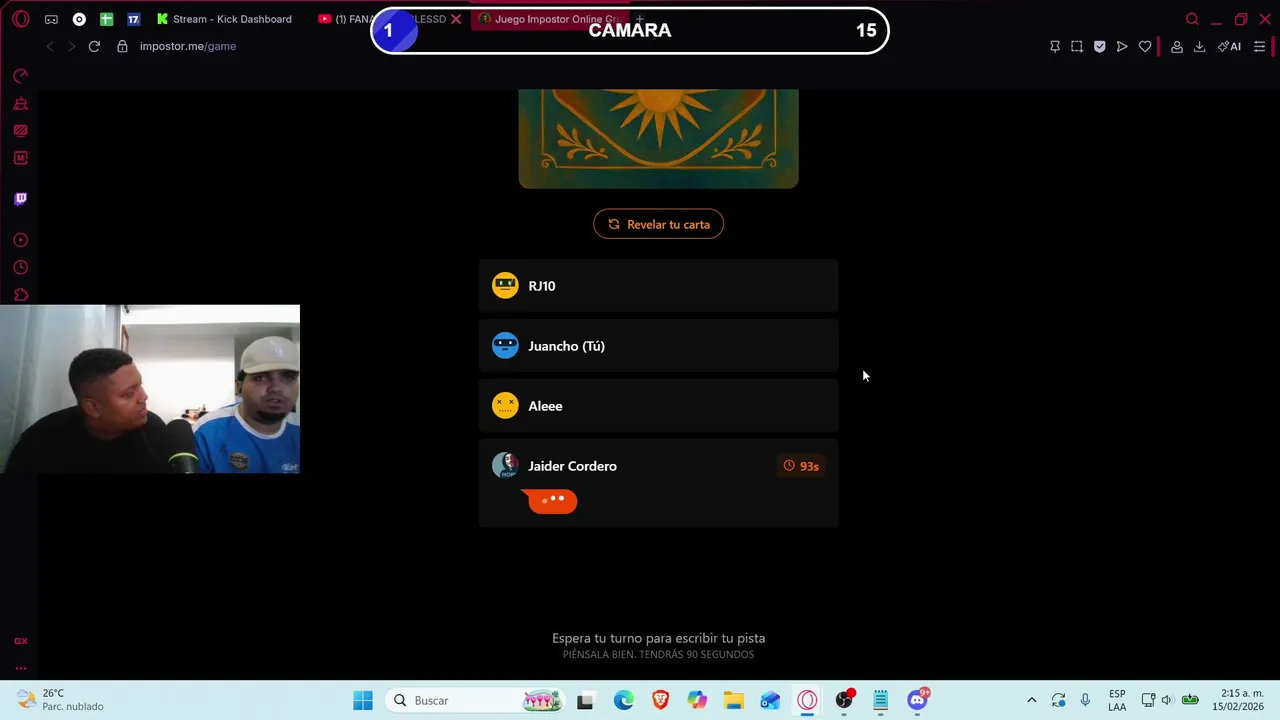Open the sidebar player icon
This screenshot has width=1280, height=720.
coord(20,240)
